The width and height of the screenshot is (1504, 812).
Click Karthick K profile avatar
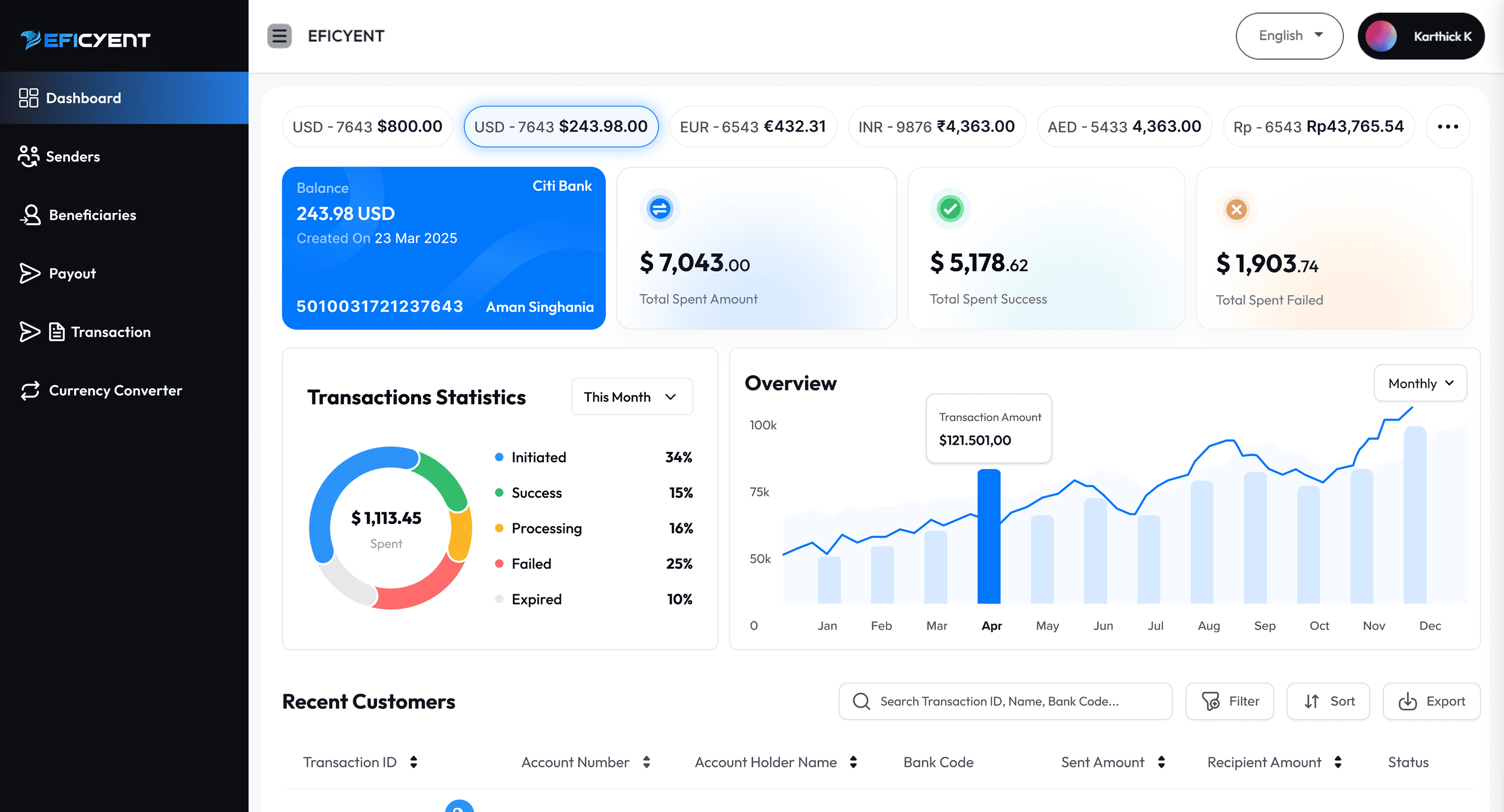point(1381,36)
